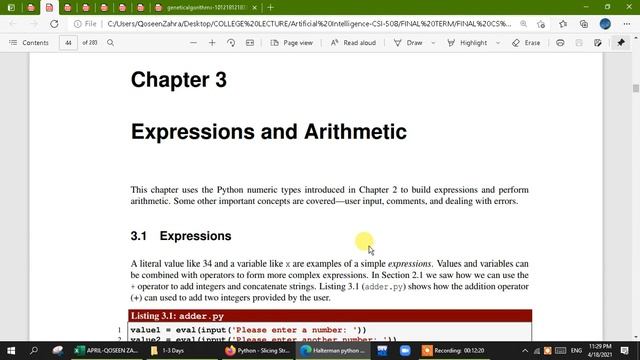This screenshot has width=640, height=360.
Task: Add this page to favorites
Action: click(542, 24)
